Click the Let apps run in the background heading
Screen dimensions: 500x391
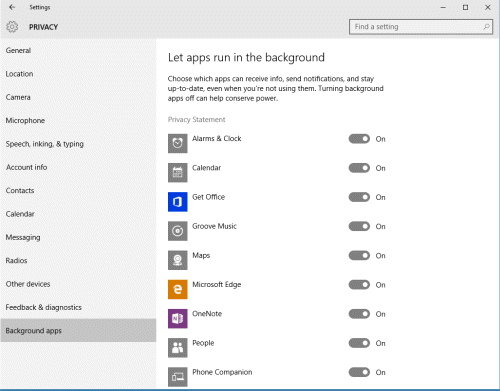click(x=246, y=58)
